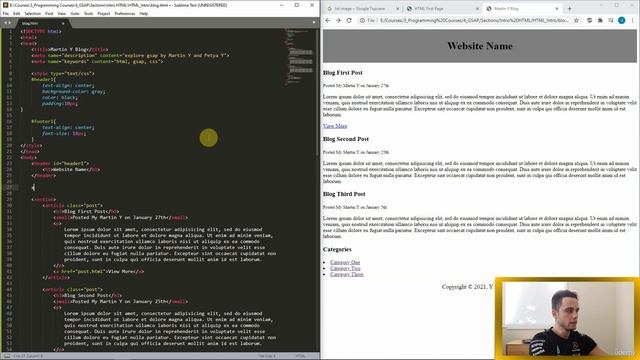Image resolution: width=640 pixels, height=360 pixels.
Task: Bookmark this page with the star icon
Action: click(x=576, y=20)
